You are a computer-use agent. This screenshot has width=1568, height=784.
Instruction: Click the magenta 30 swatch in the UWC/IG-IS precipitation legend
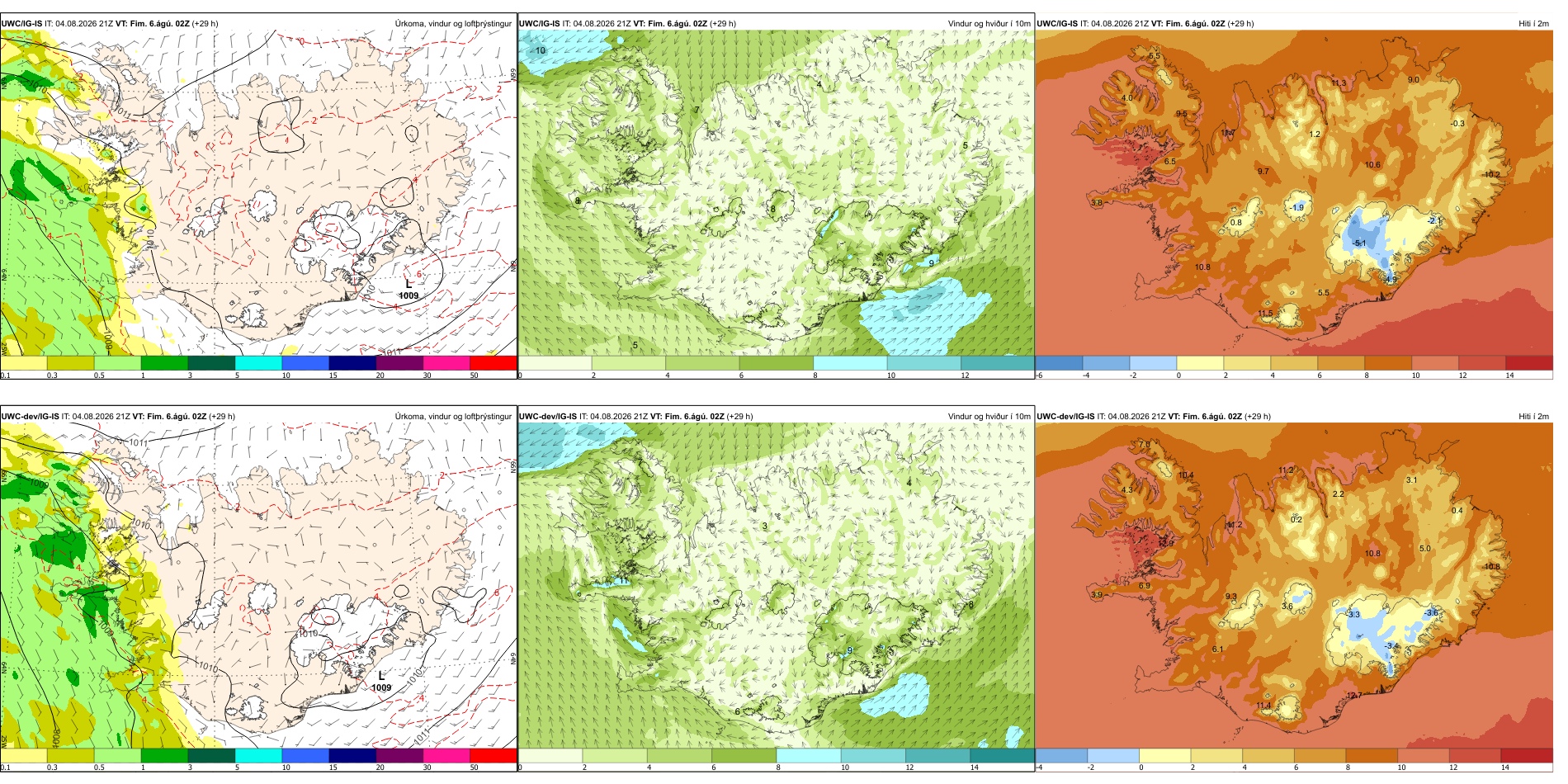click(x=446, y=362)
